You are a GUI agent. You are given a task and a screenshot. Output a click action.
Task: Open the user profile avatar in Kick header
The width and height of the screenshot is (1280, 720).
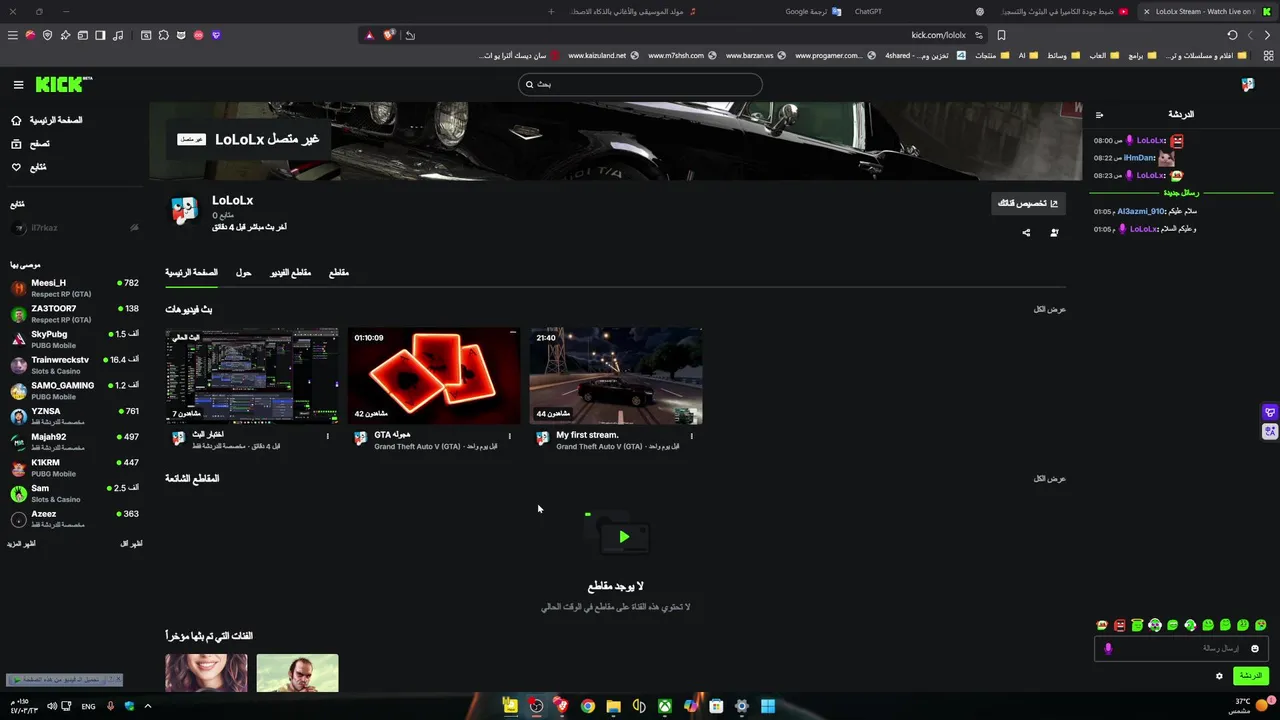point(1247,85)
